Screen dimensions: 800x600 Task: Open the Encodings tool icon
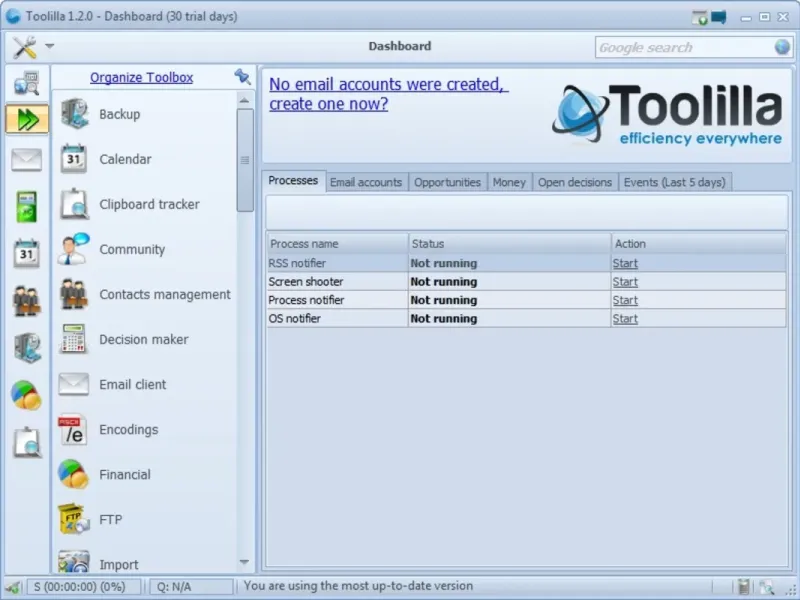coord(73,429)
